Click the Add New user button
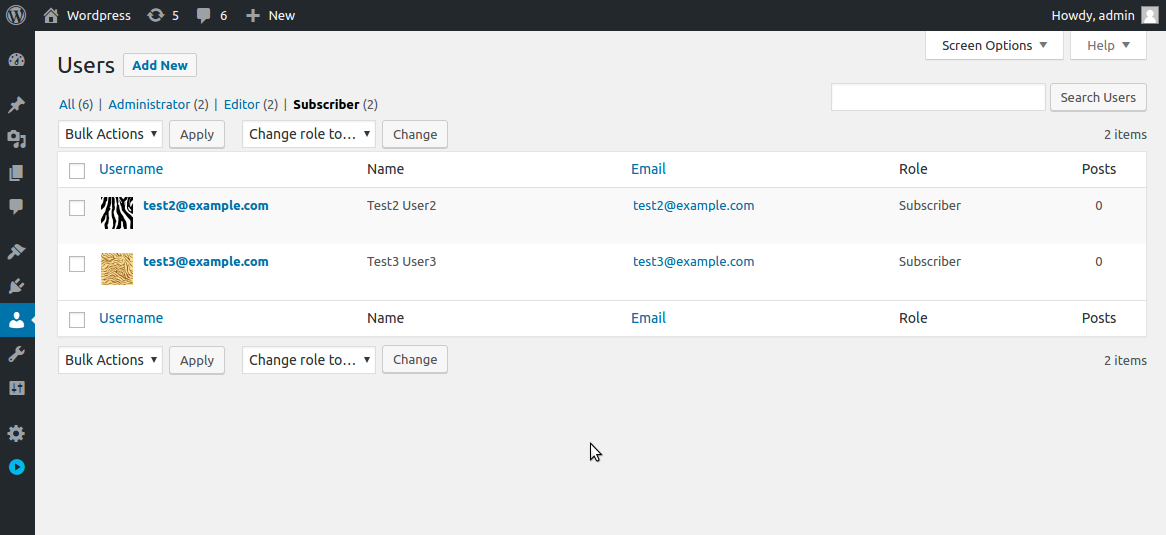 160,65
